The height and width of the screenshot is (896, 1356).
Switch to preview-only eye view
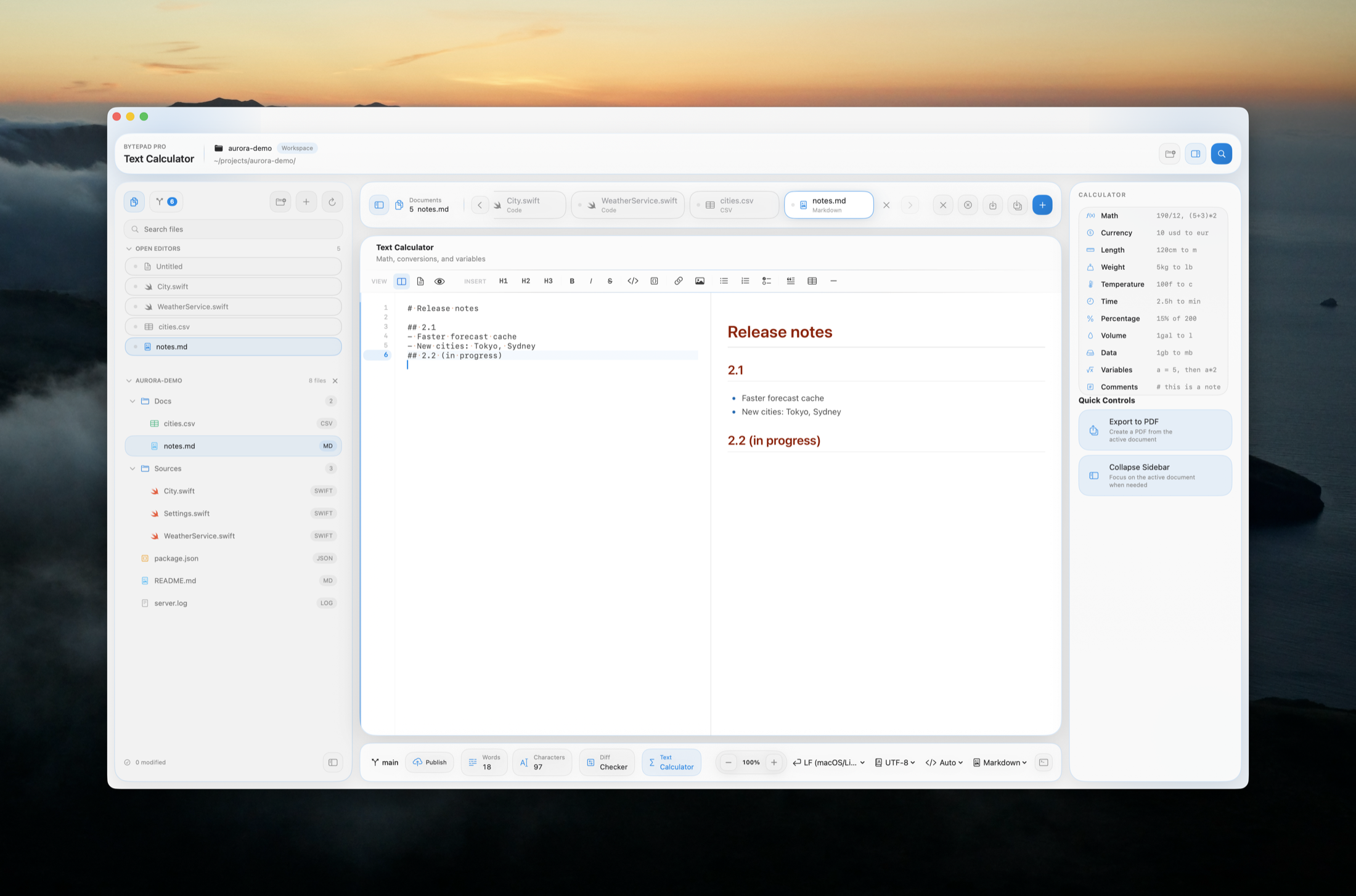[439, 281]
